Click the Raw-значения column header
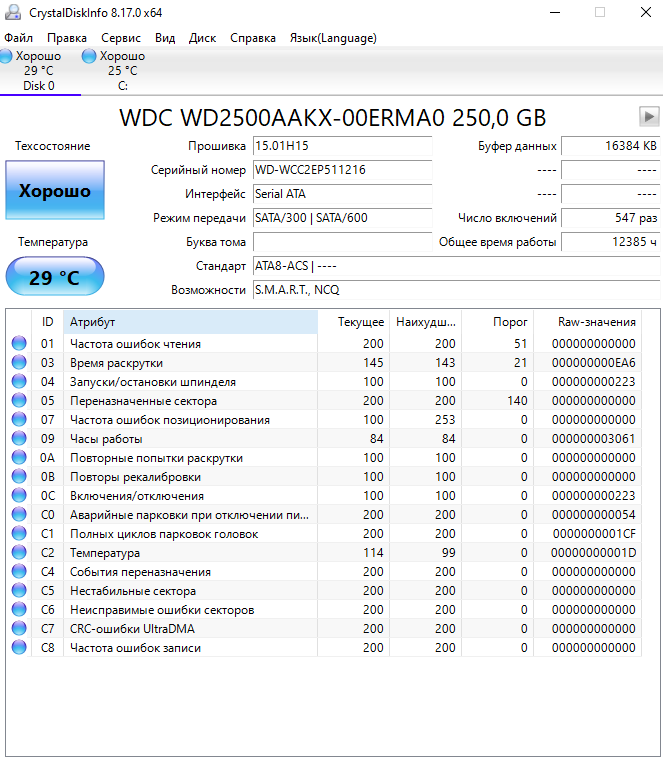Viewport: 663px width, 763px height. point(588,322)
